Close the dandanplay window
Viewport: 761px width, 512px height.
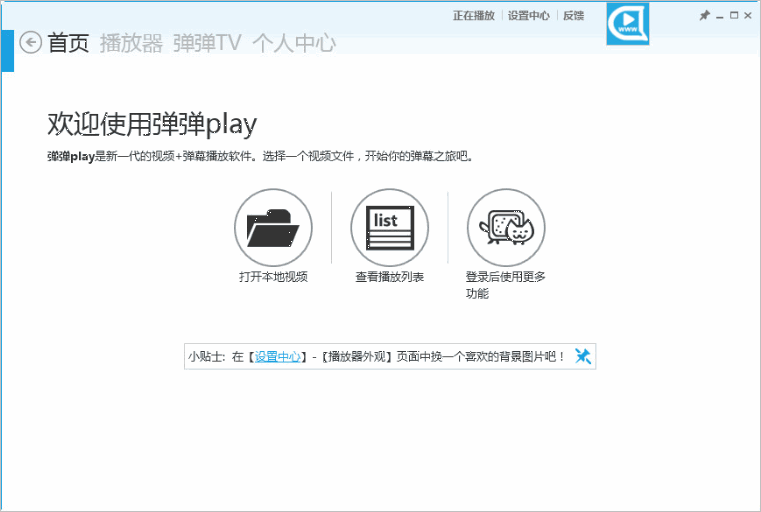coord(748,16)
